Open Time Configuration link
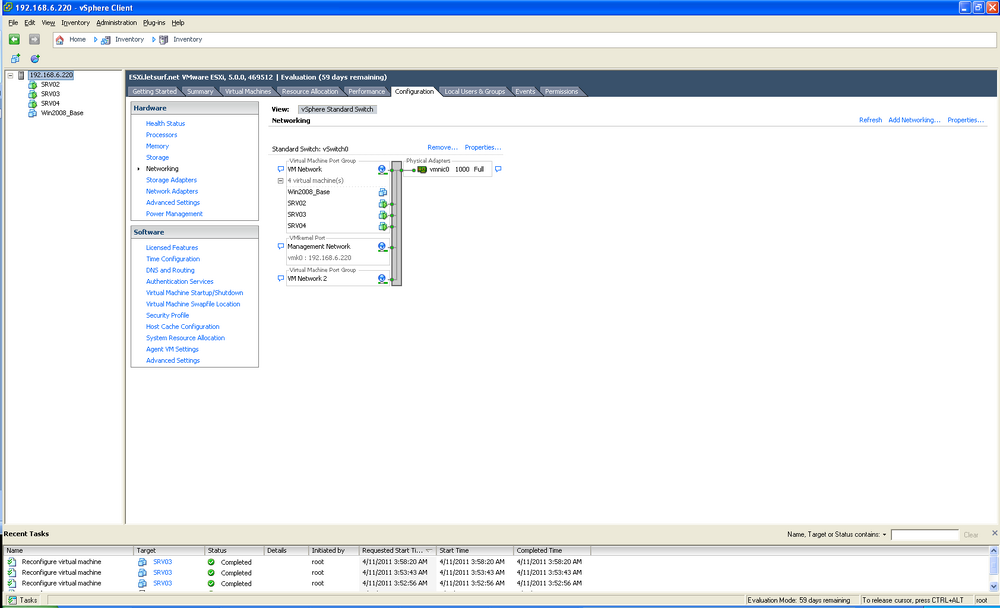Screen dimensions: 1000x608 [173, 259]
